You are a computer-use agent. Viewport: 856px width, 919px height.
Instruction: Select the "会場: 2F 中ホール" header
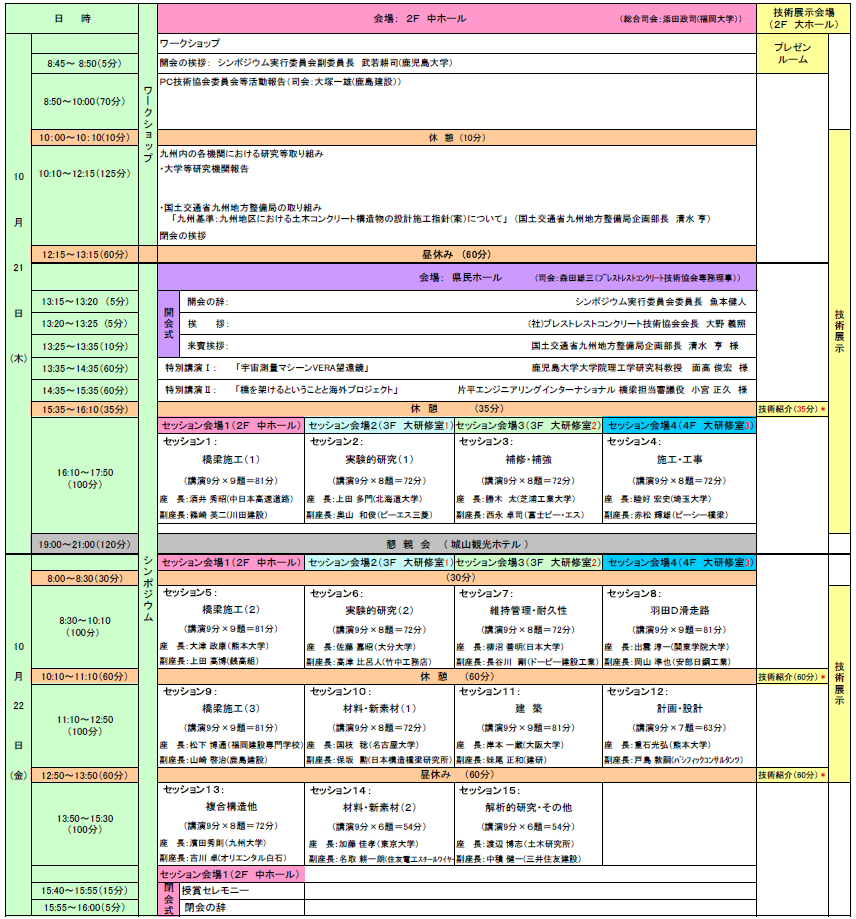456,19
